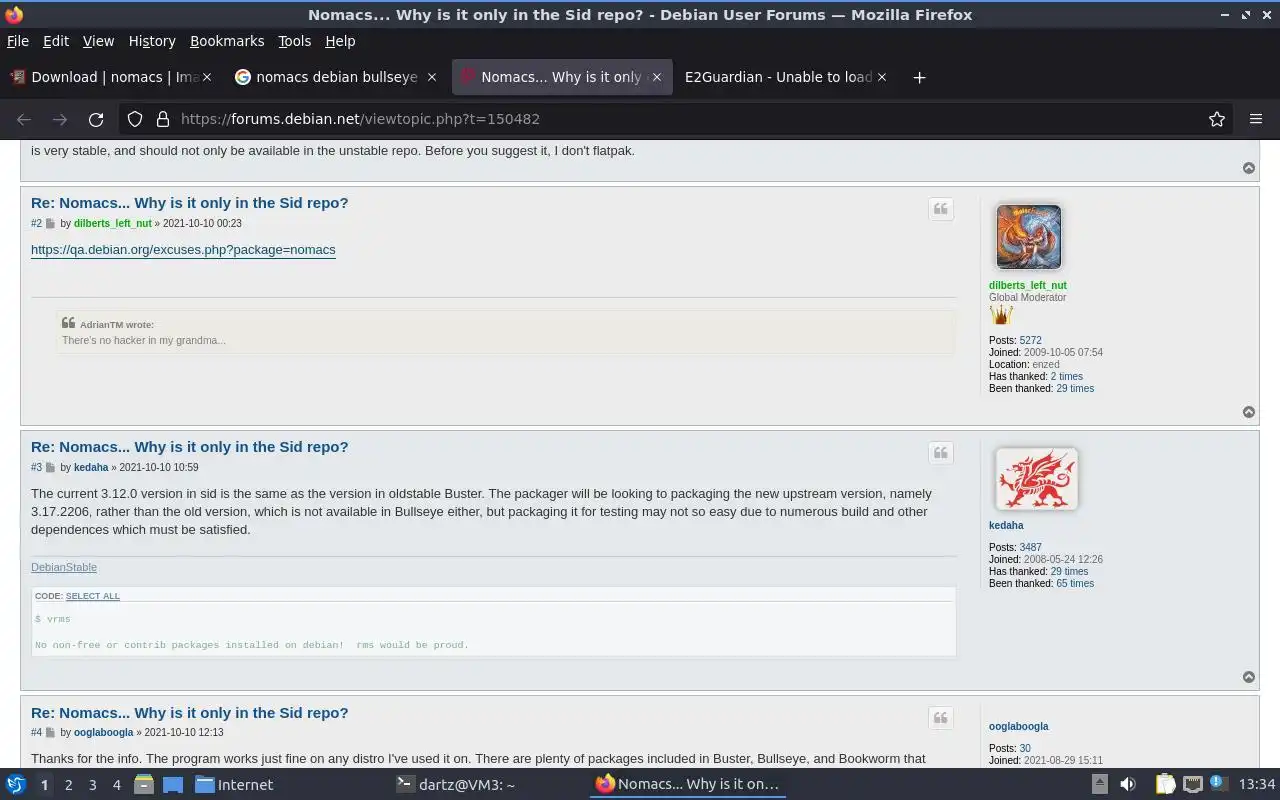Click the post #3 title link

190,447
